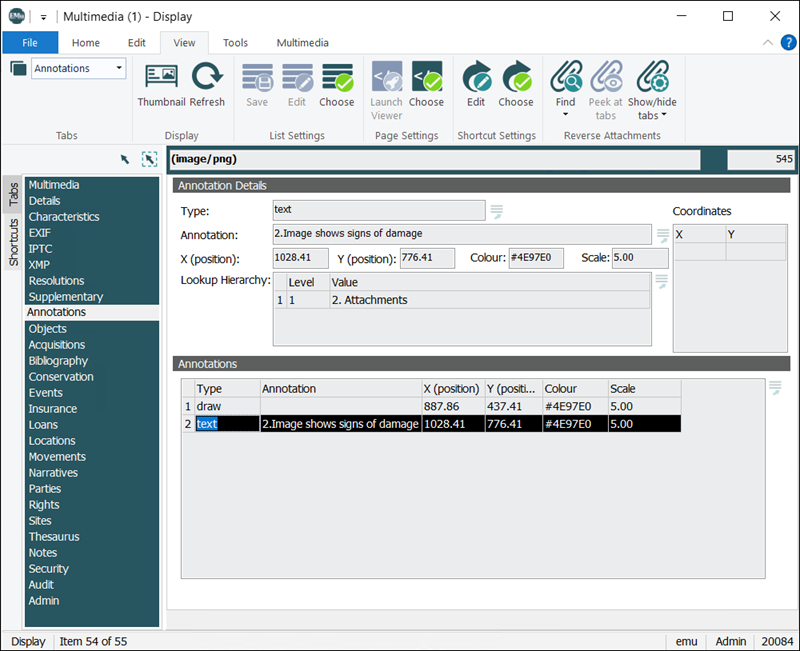The height and width of the screenshot is (651, 800).
Task: Click the grid icon beside Type field
Action: click(496, 211)
